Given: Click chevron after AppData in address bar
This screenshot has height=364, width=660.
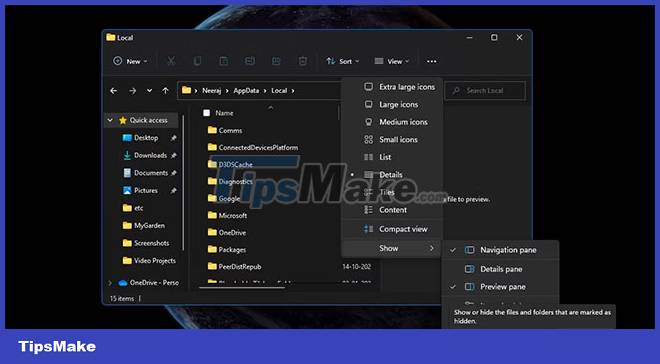Looking at the screenshot, I should point(265,91).
